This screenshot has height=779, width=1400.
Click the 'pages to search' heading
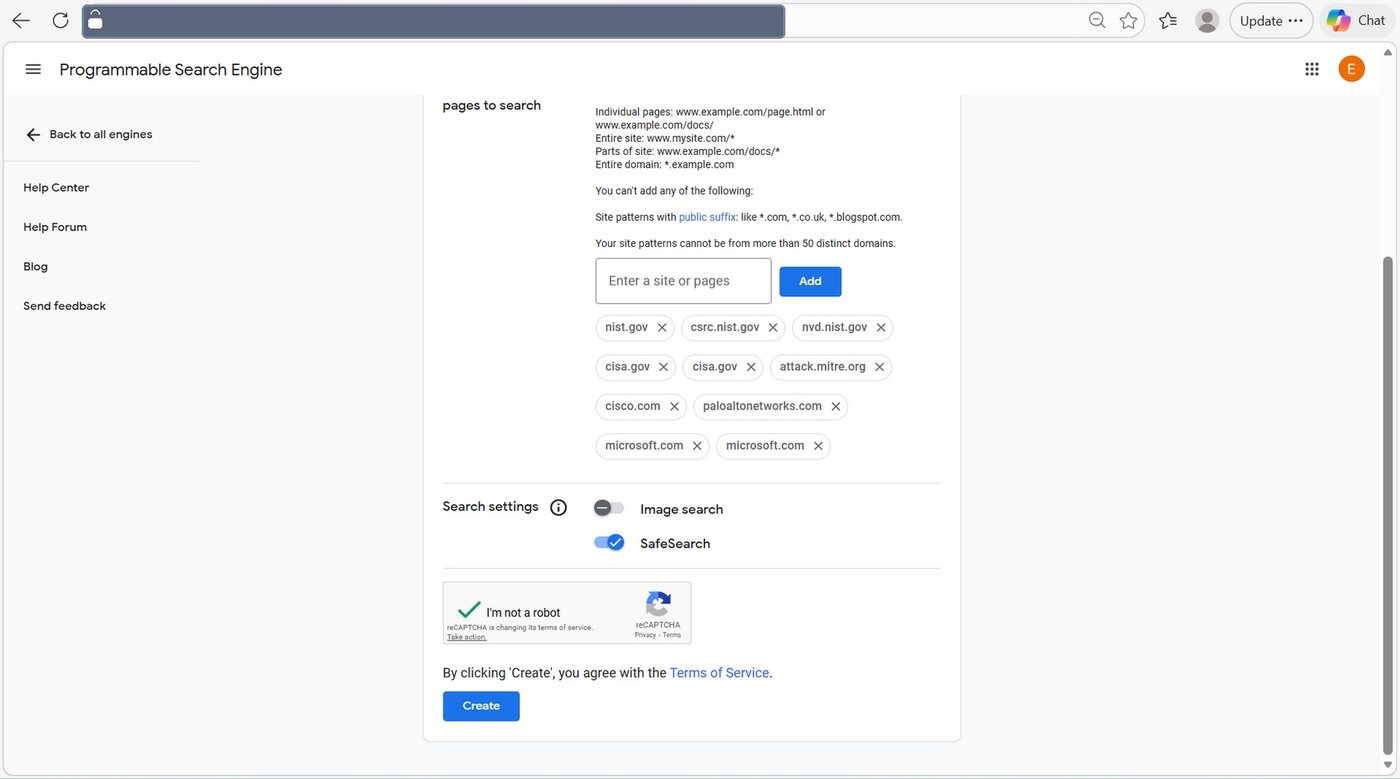point(492,105)
